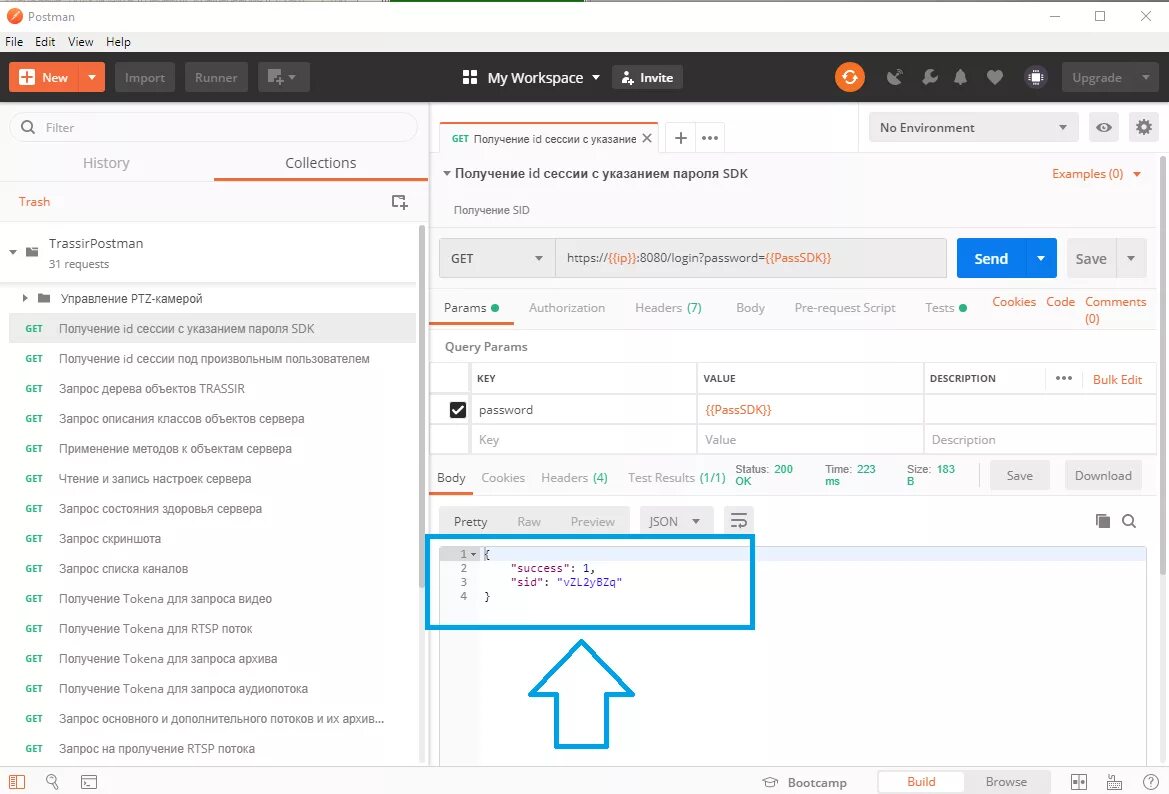Open manage environments gear icon
This screenshot has width=1169, height=794.
click(x=1144, y=127)
